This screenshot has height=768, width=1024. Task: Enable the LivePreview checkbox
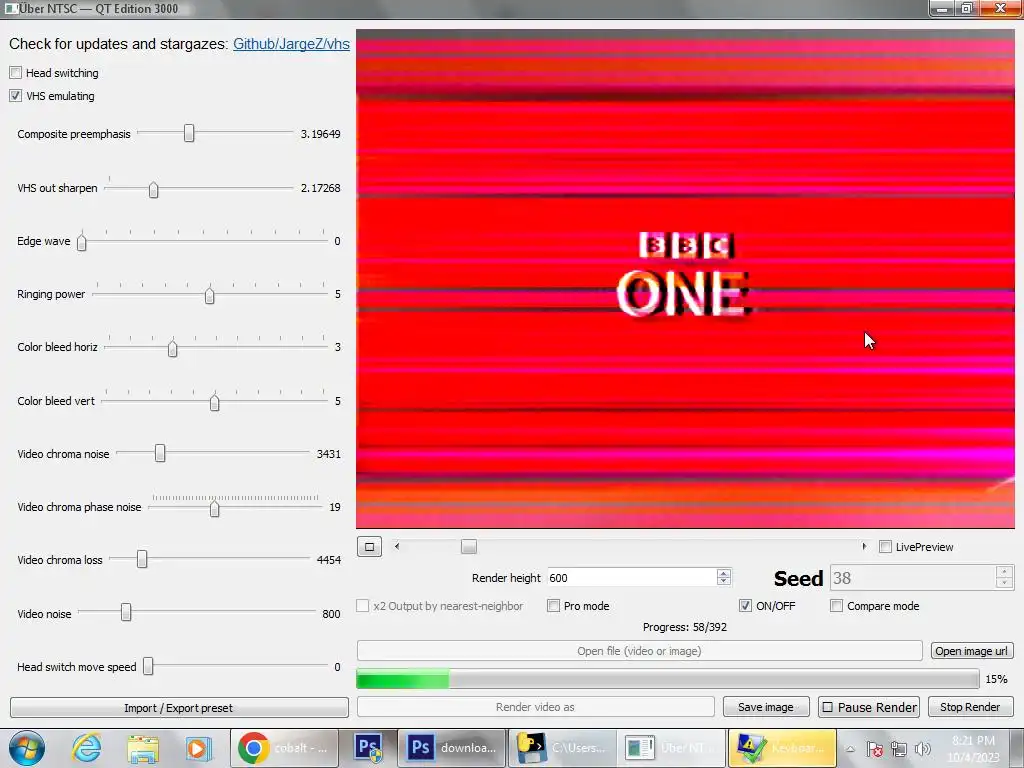coord(886,547)
